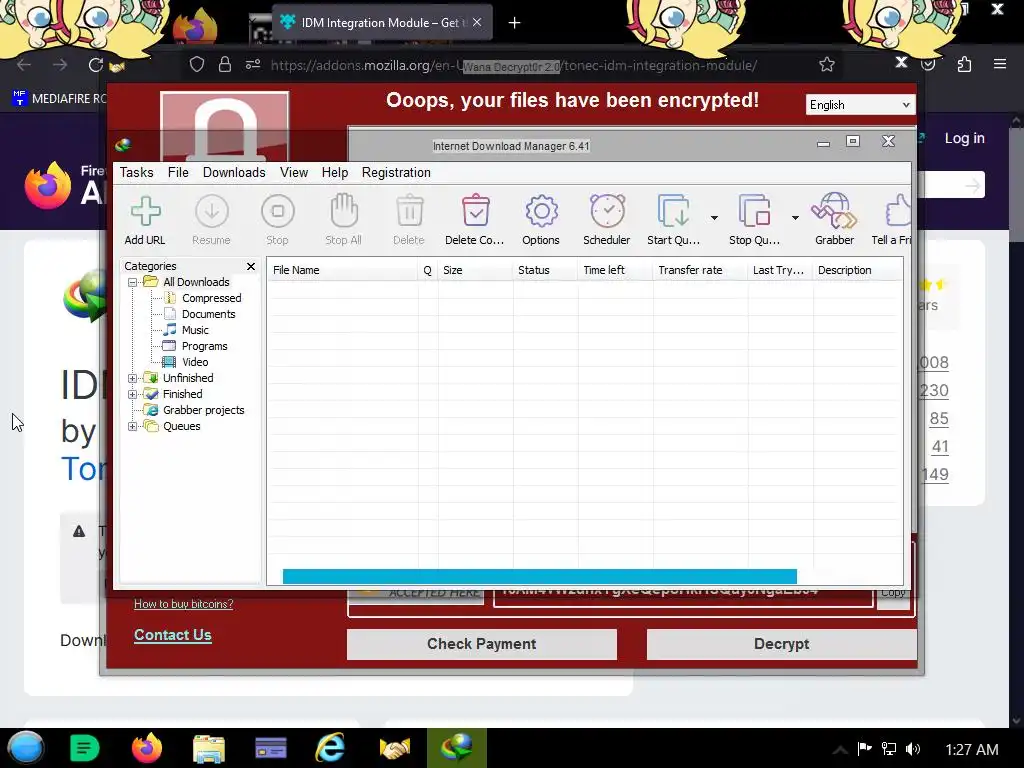Close the Categories panel

click(251, 266)
